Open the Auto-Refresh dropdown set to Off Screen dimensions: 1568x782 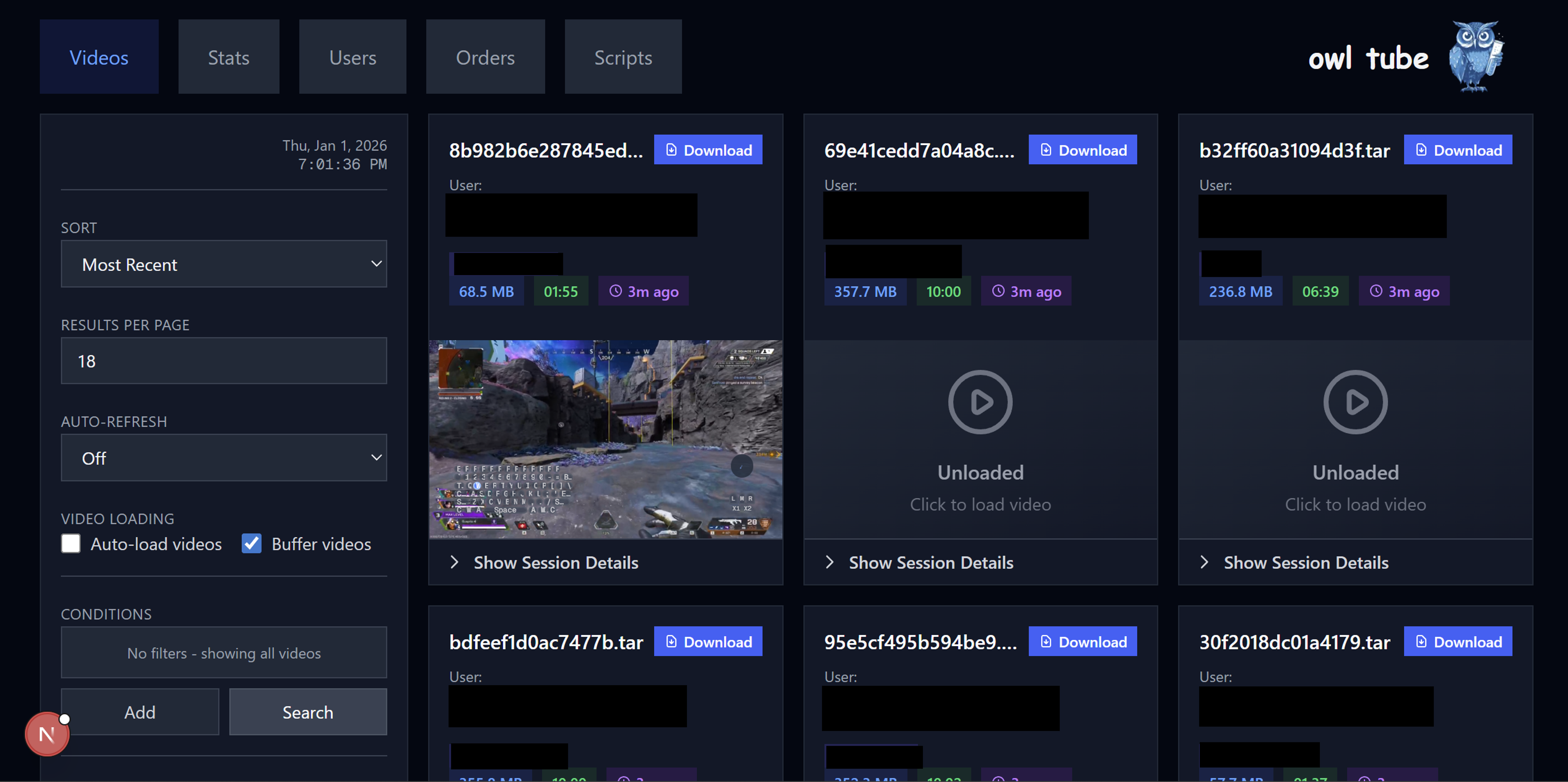pos(224,458)
